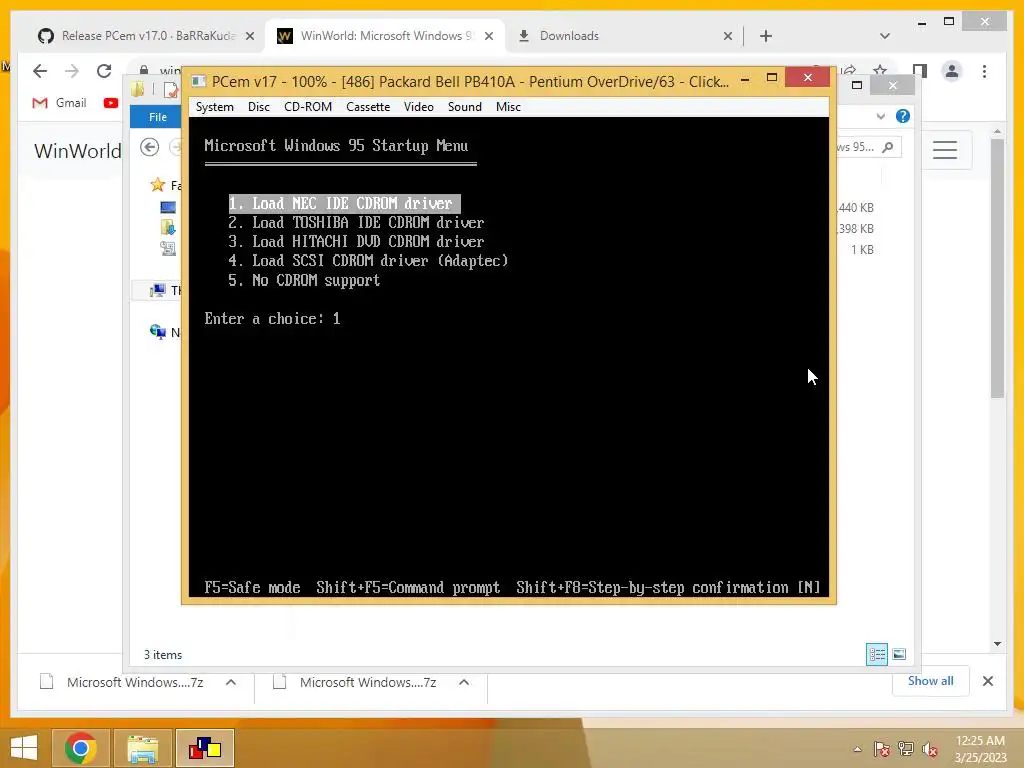Minimize the PCem window
The image size is (1024, 768).
tap(745, 79)
